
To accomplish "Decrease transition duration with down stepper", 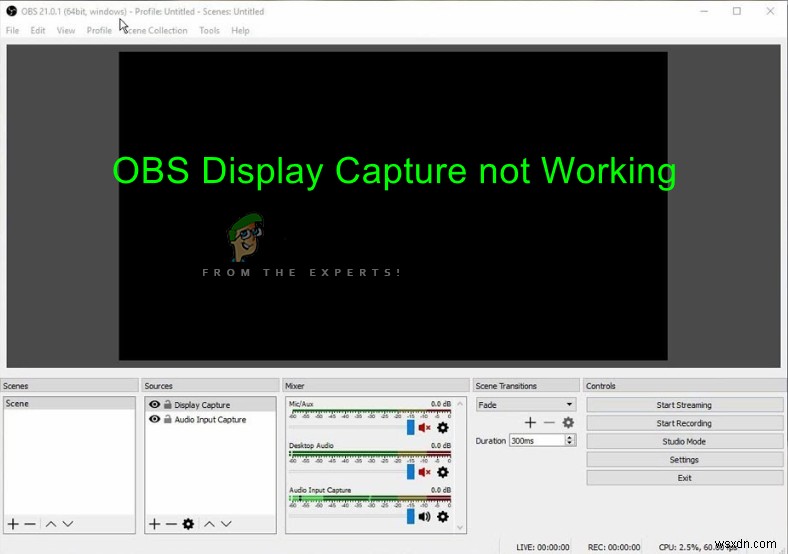I will point(569,443).
